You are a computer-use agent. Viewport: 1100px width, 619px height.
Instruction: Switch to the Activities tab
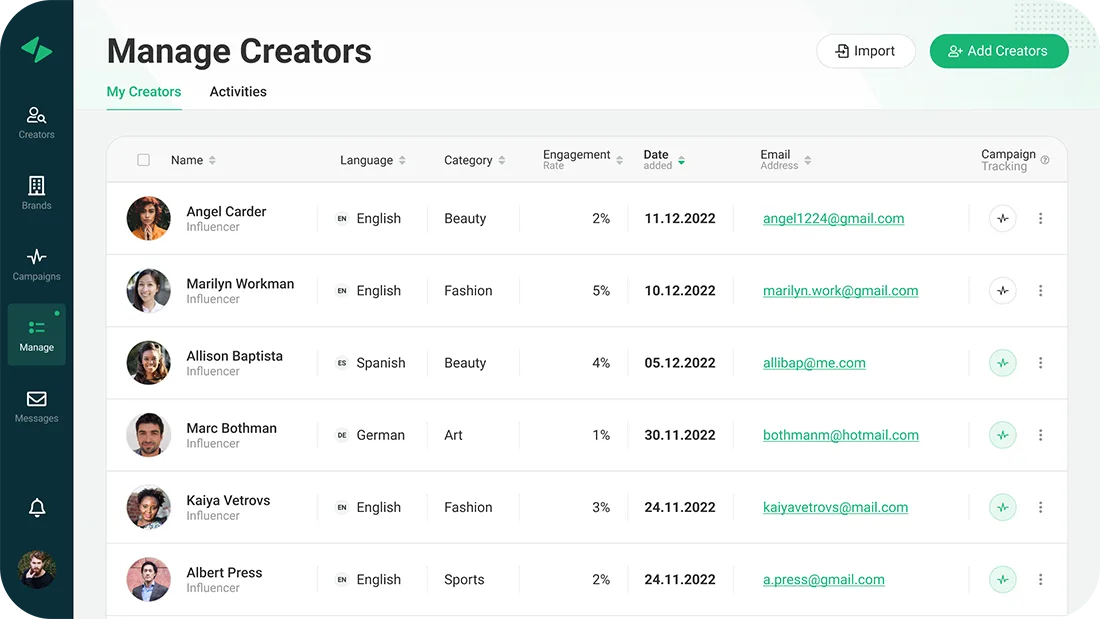tap(238, 92)
